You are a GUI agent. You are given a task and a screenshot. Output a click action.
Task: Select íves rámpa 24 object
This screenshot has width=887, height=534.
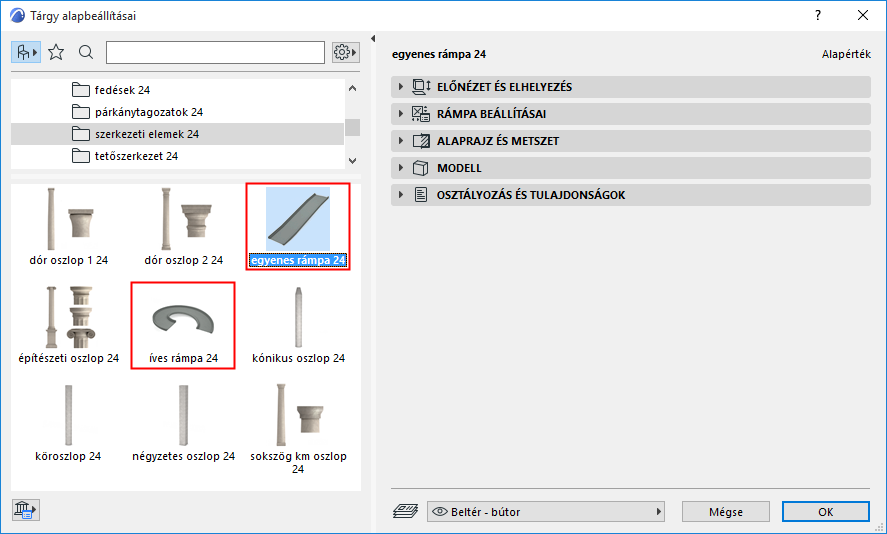pyautogui.click(x=183, y=325)
